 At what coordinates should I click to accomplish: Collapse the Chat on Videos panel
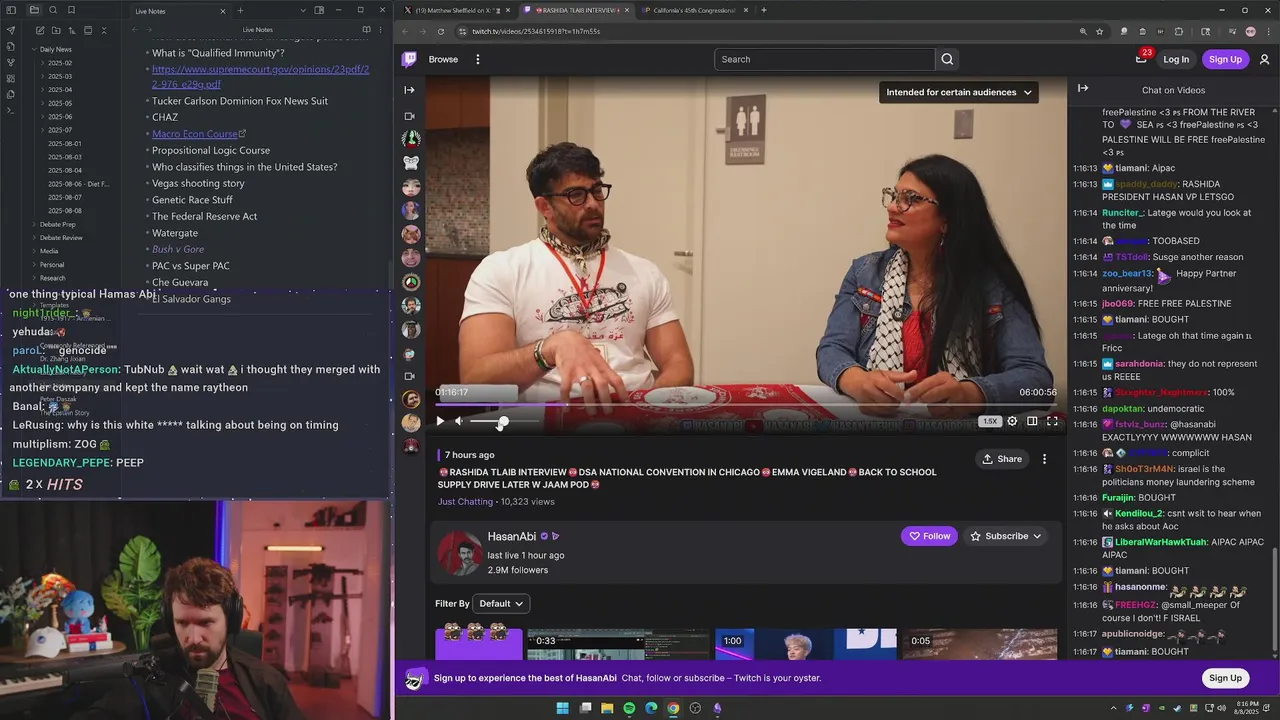point(1083,89)
